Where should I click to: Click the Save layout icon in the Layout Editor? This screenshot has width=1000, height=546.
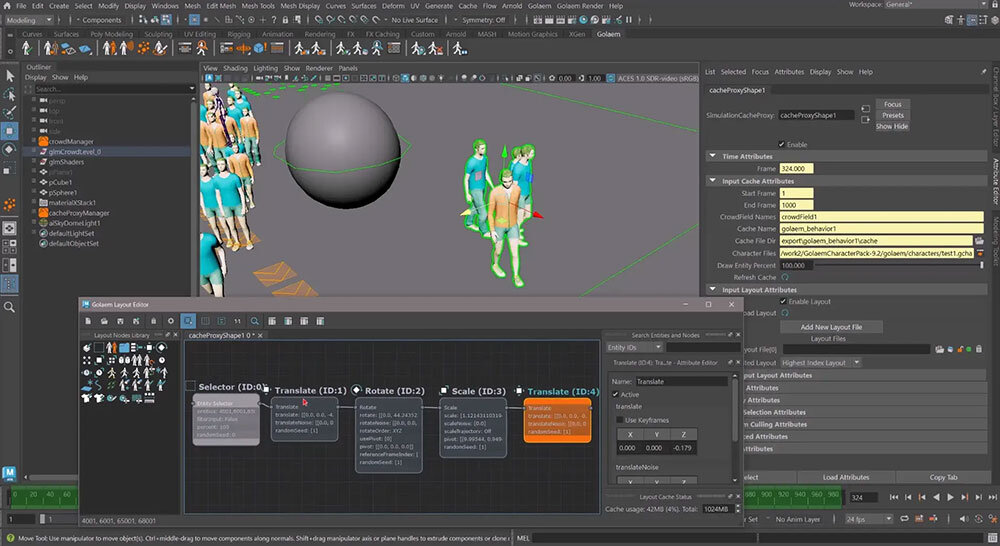coord(120,321)
